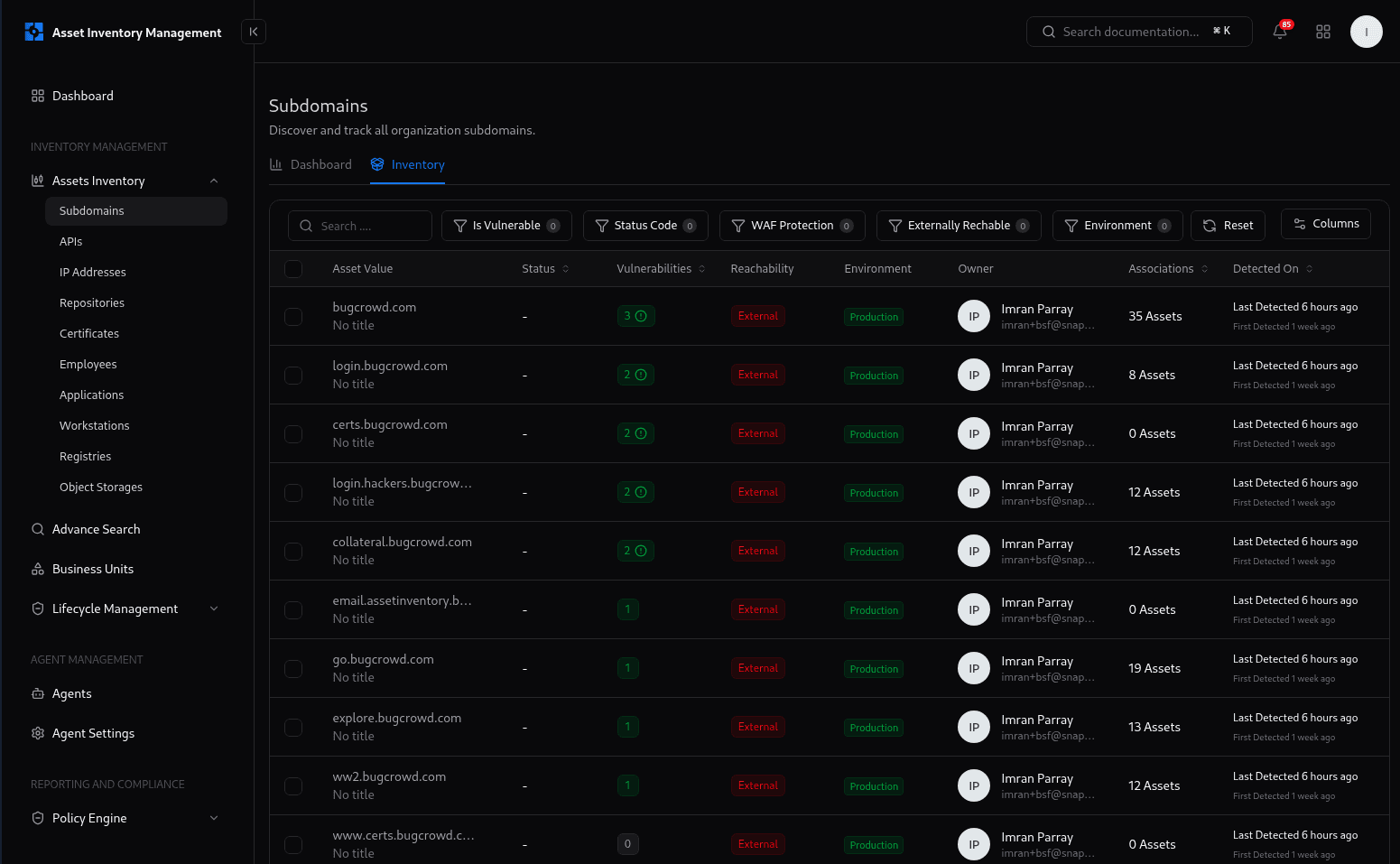Expand the Lifecycle Management chevron

tap(214, 609)
